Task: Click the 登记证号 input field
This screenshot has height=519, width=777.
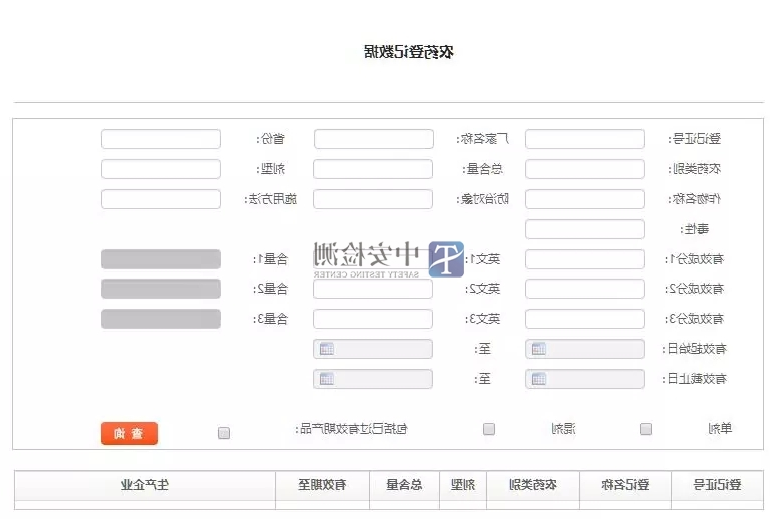Action: click(585, 139)
